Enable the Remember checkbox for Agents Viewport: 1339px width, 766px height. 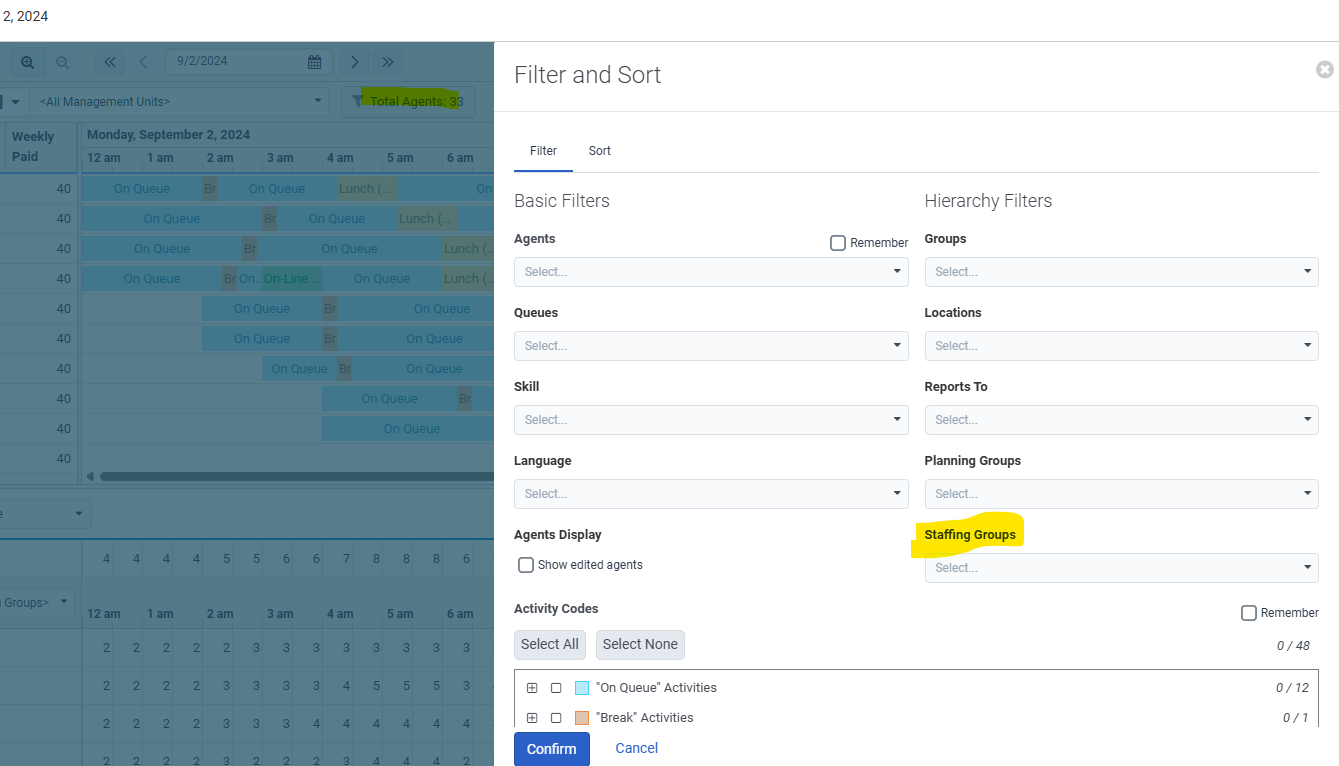[838, 243]
